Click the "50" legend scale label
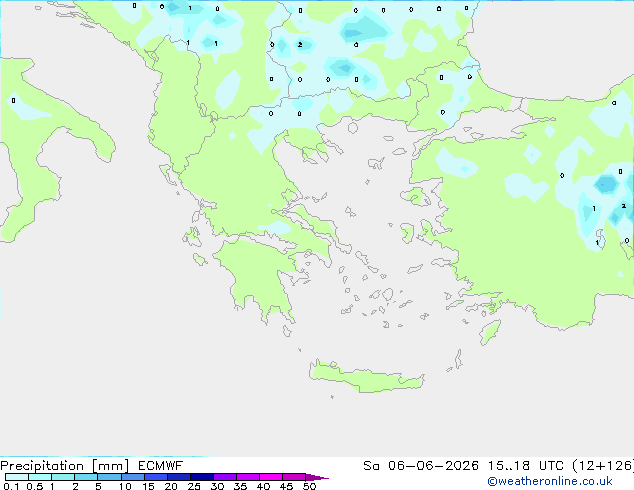This screenshot has width=634, height=490. coord(309,486)
